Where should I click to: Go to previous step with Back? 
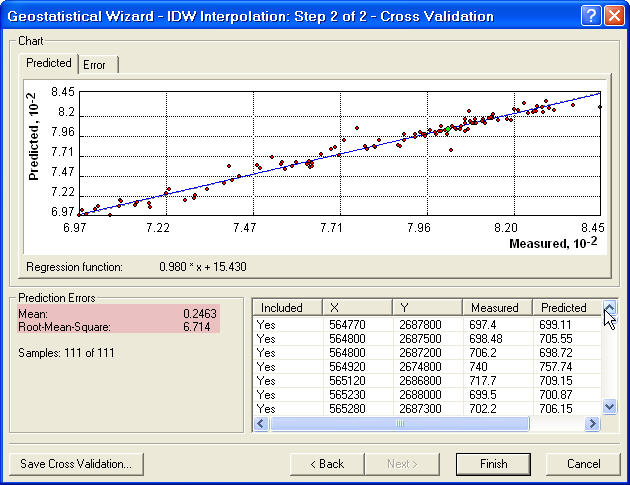(x=327, y=464)
